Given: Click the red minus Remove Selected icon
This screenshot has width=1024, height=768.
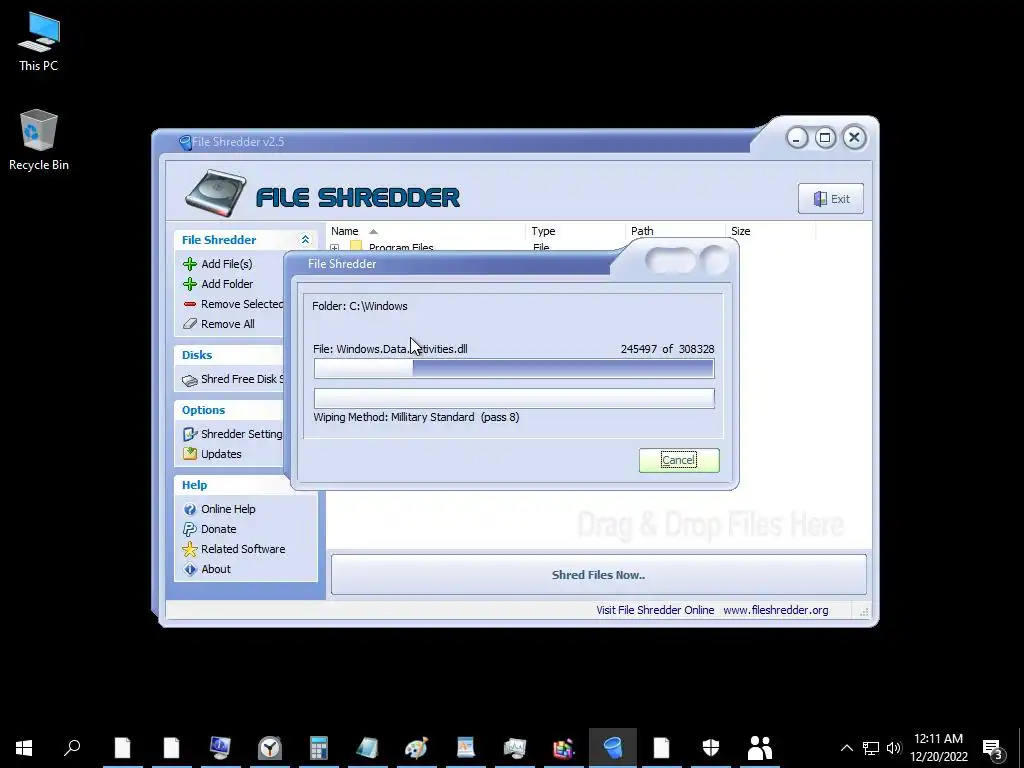Looking at the screenshot, I should click(190, 304).
